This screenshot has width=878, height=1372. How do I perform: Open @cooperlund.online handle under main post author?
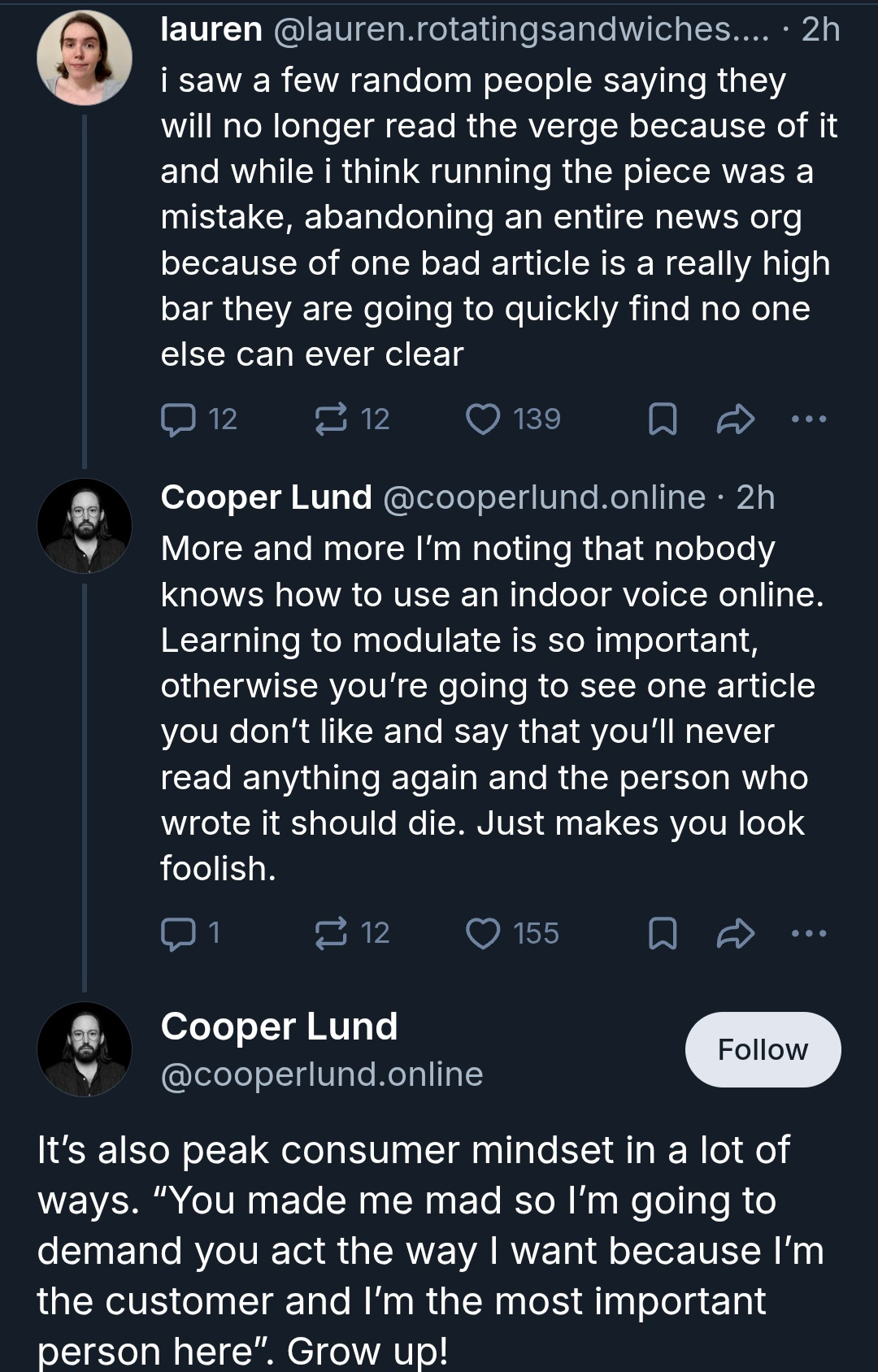coord(322,1075)
